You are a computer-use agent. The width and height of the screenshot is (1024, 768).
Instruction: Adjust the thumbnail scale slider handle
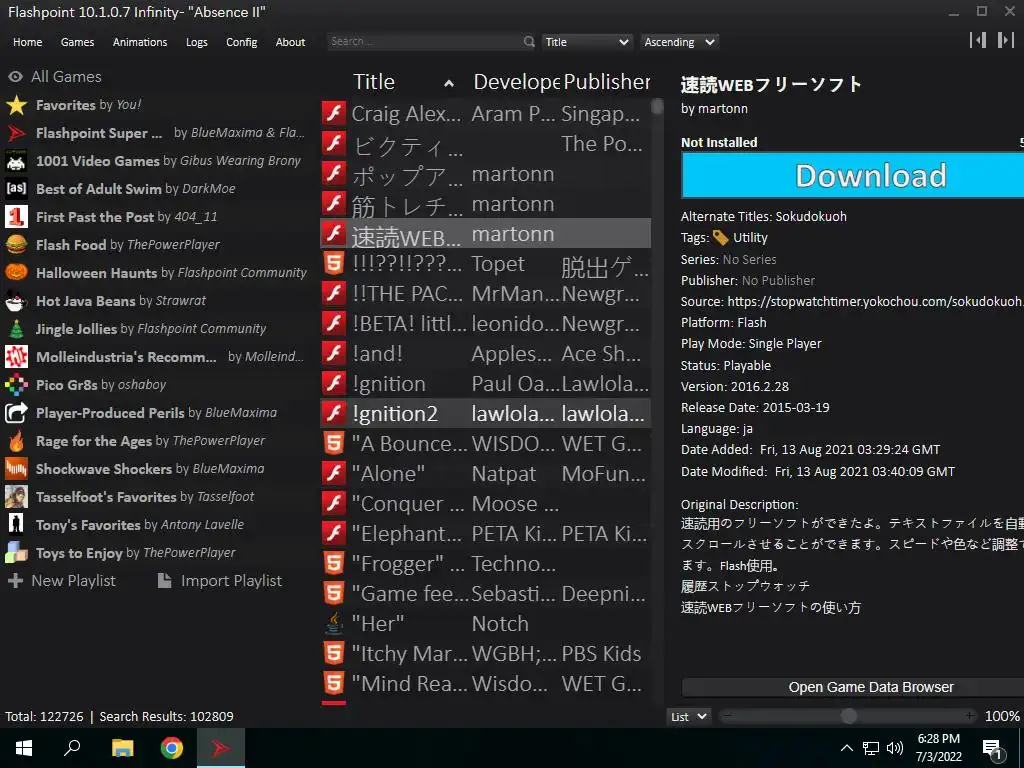(x=848, y=716)
